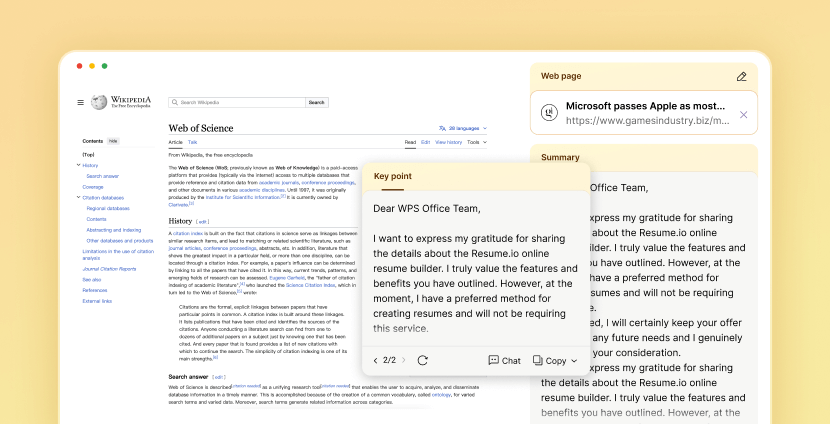Open the Tools dropdown menu
The height and width of the screenshot is (424, 830).
(x=476, y=142)
